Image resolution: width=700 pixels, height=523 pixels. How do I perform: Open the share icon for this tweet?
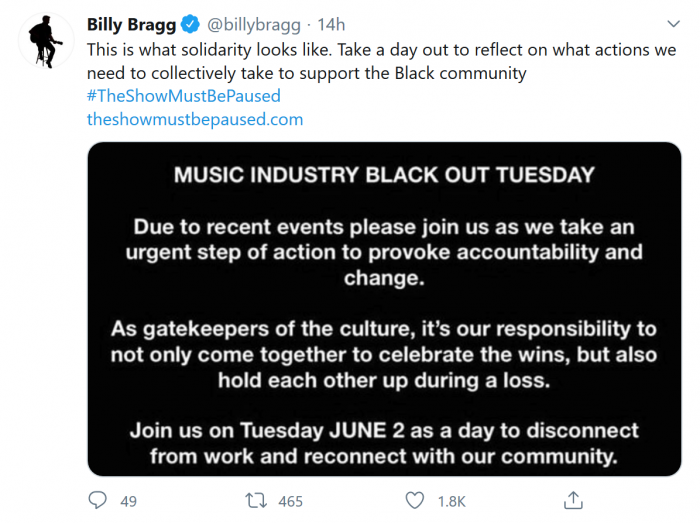[x=573, y=500]
